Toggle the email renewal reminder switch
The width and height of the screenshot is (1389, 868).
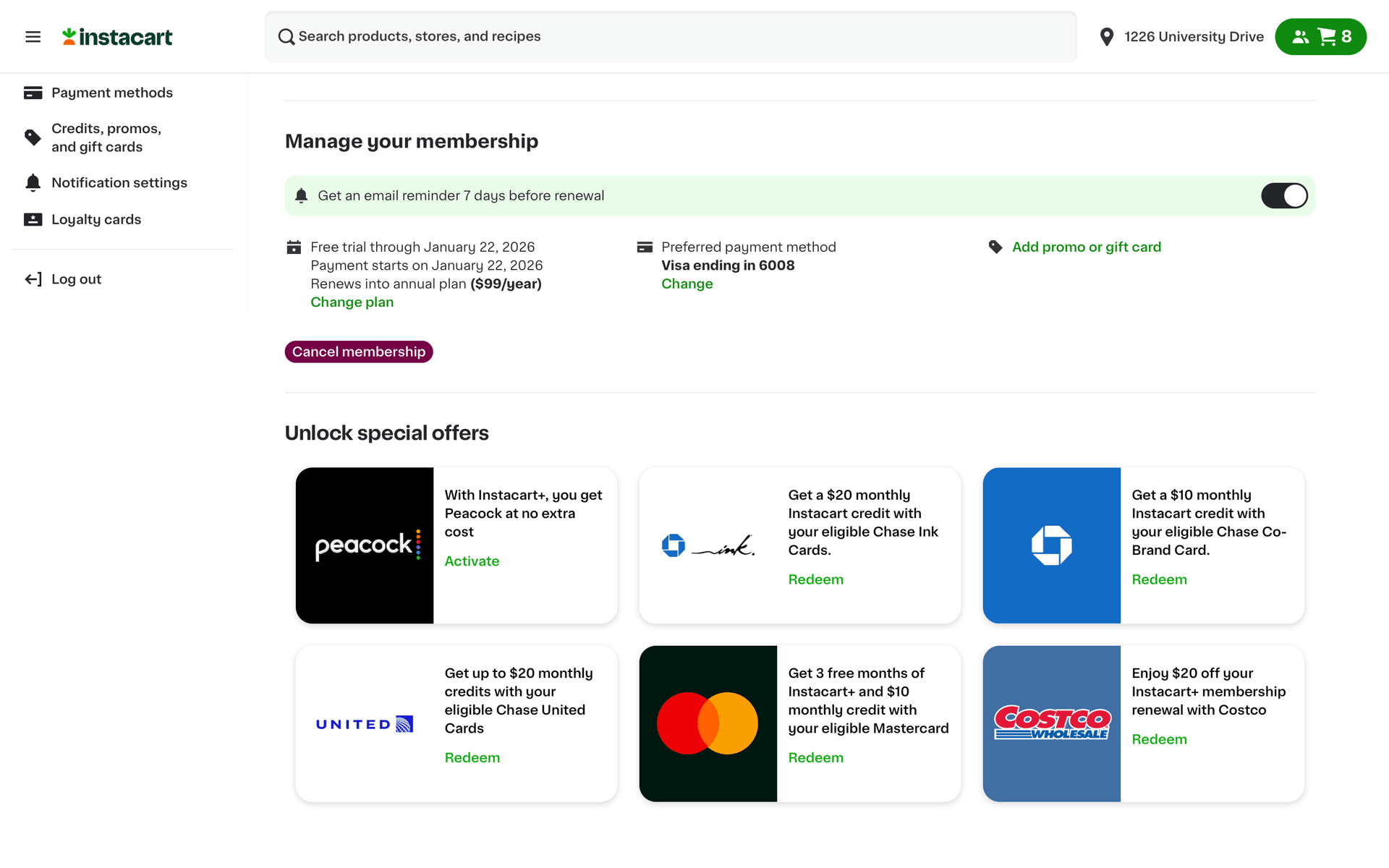pos(1284,196)
